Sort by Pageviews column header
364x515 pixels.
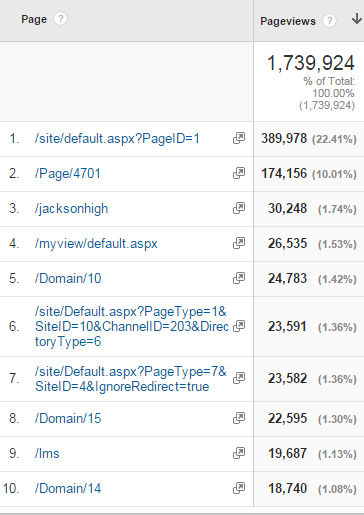click(x=288, y=21)
